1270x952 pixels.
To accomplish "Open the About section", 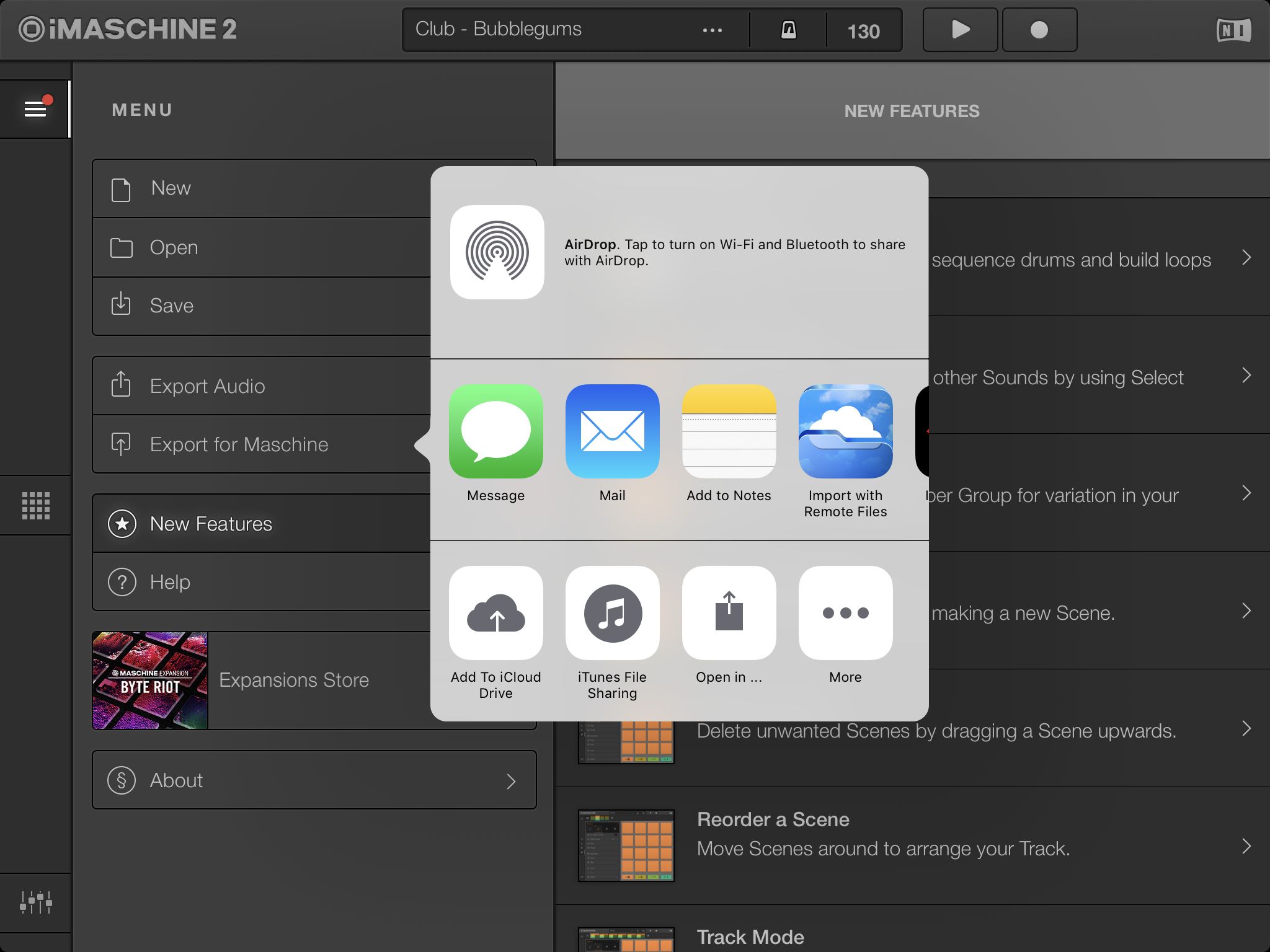I will pos(314,780).
